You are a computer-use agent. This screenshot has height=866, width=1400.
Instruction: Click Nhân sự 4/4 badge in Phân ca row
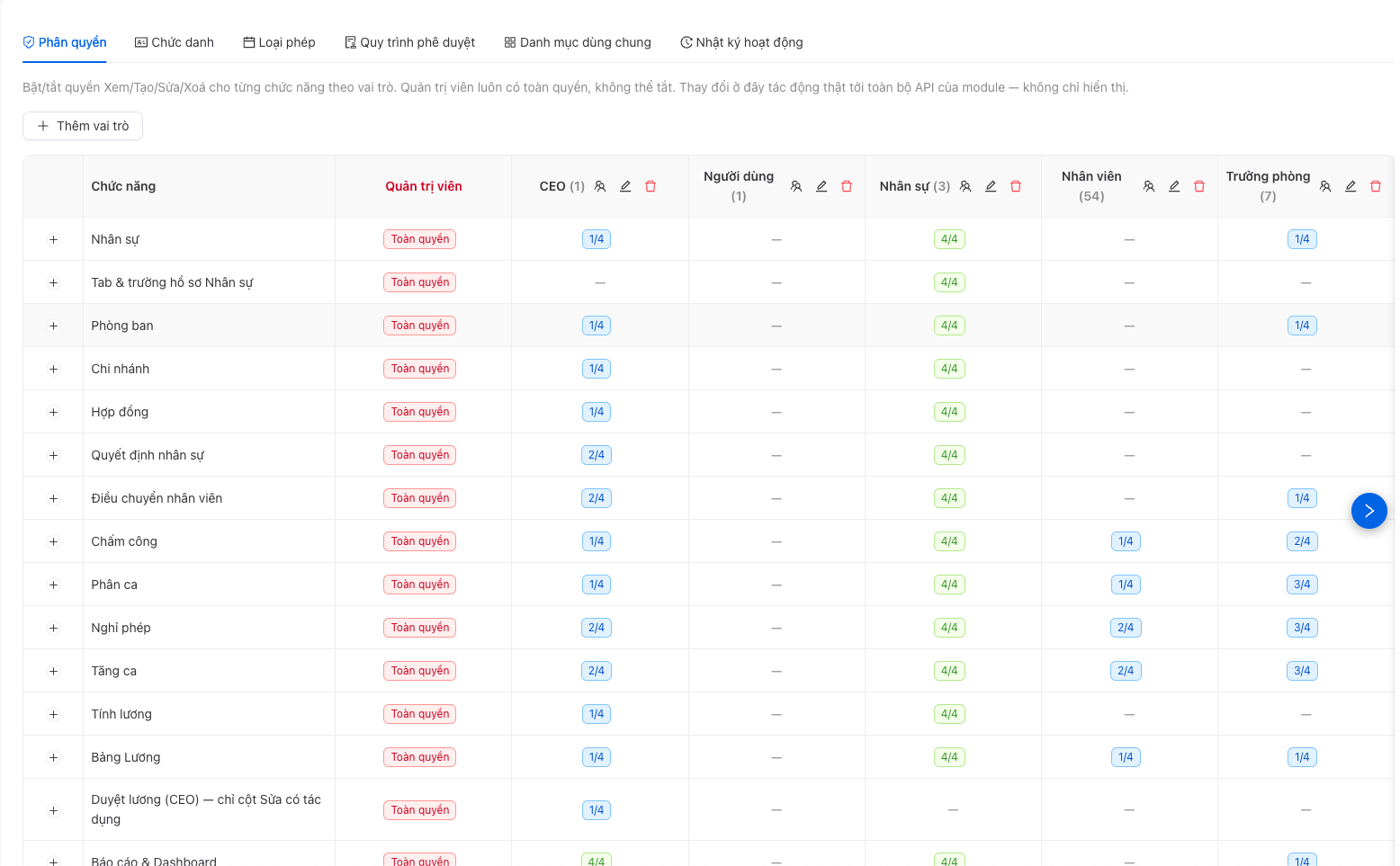(949, 585)
